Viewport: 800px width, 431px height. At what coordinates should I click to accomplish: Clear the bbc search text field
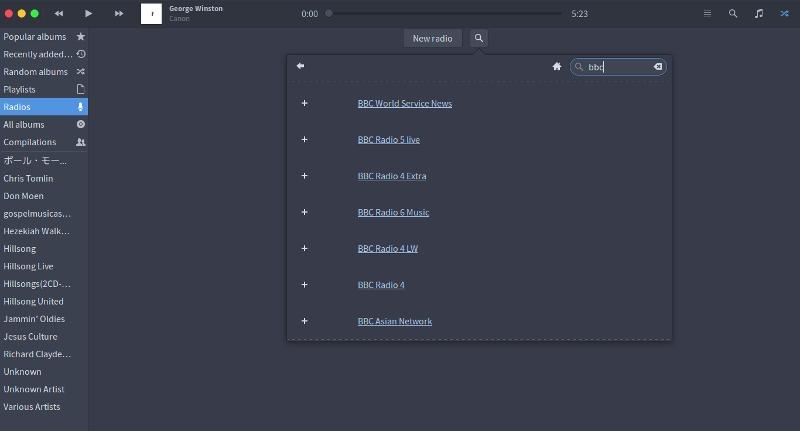[657, 67]
